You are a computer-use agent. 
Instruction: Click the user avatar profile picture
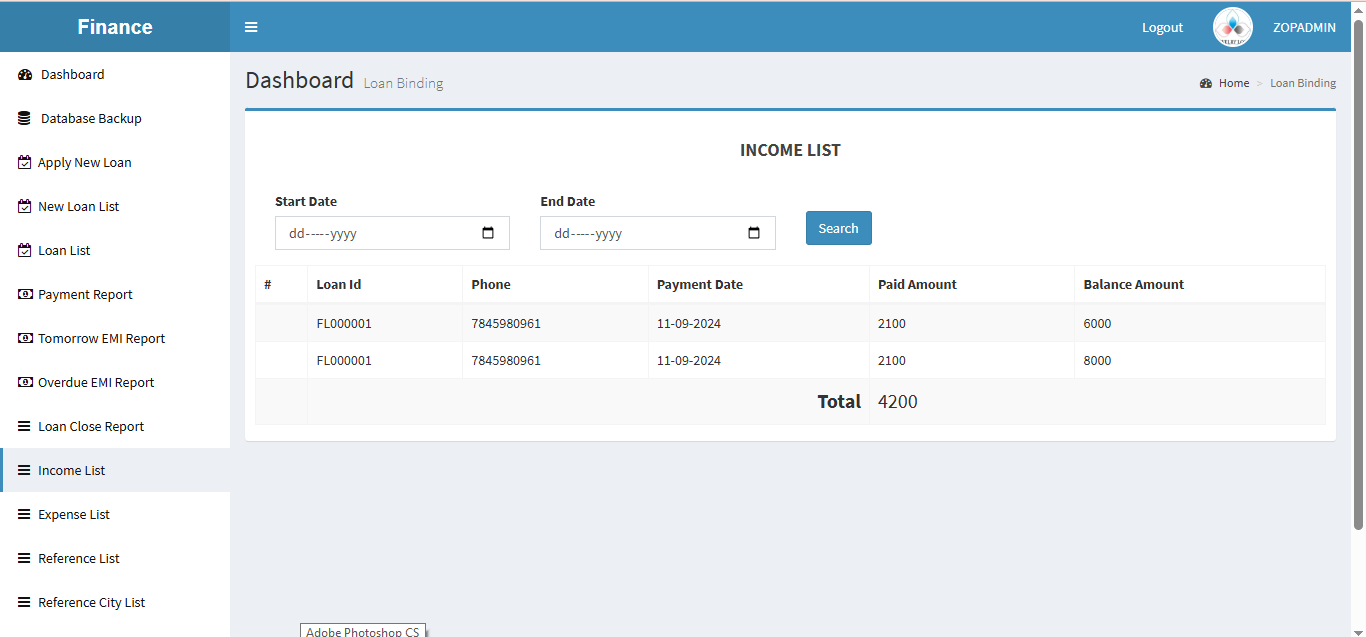[x=1232, y=27]
